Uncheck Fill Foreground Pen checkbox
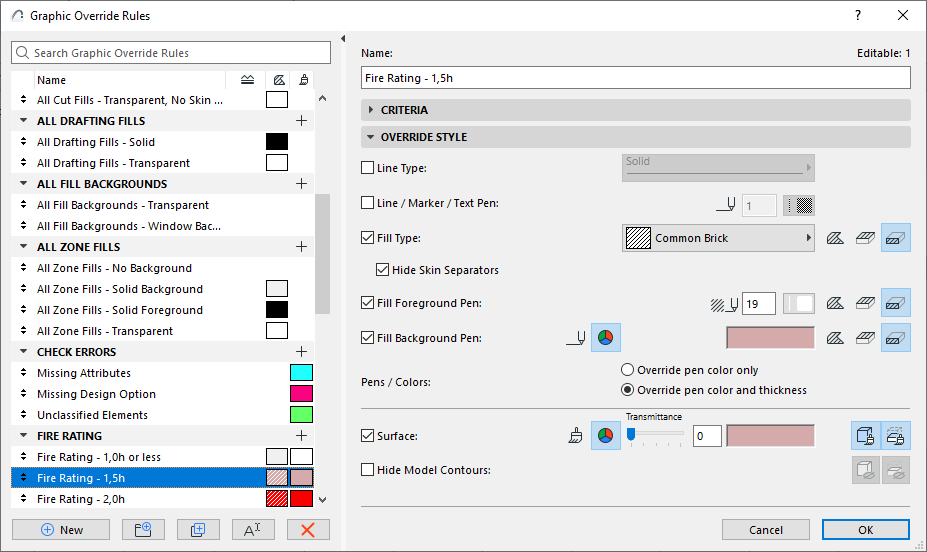927x552 pixels. pos(367,303)
